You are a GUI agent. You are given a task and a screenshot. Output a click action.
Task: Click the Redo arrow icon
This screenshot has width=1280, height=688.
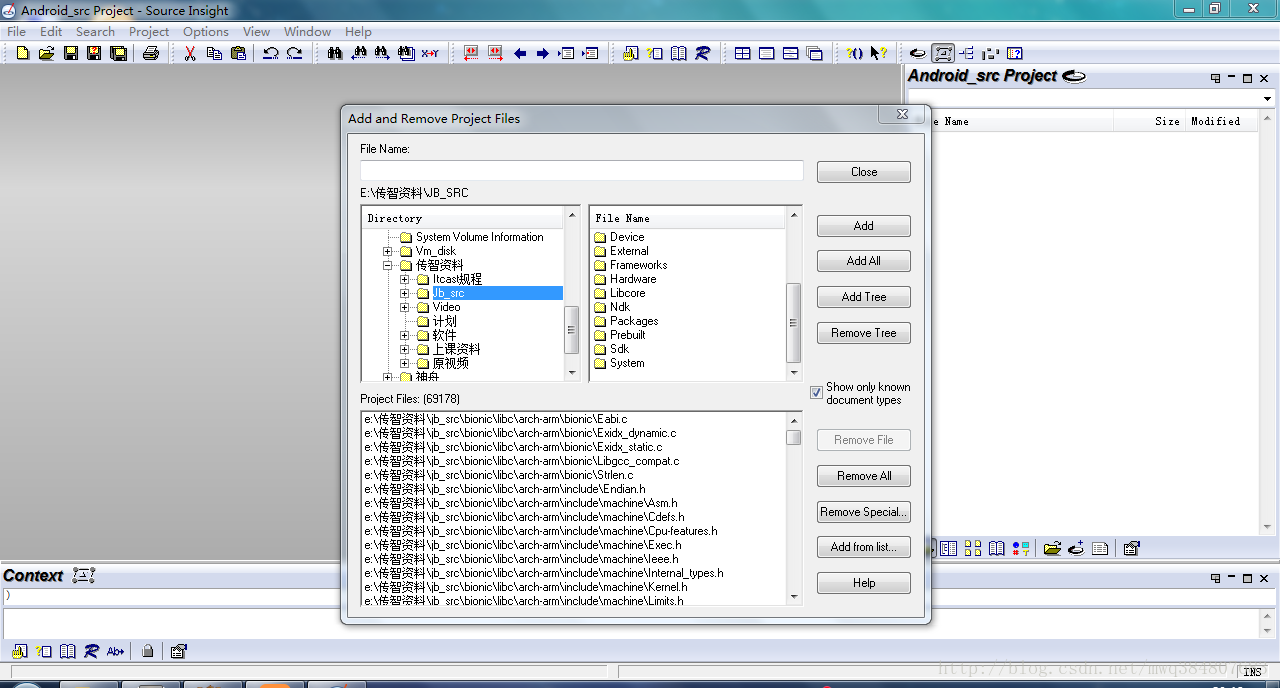pos(295,53)
